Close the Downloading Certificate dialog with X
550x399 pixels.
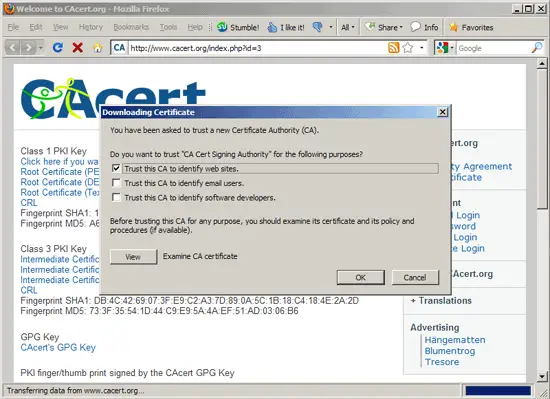[442, 112]
